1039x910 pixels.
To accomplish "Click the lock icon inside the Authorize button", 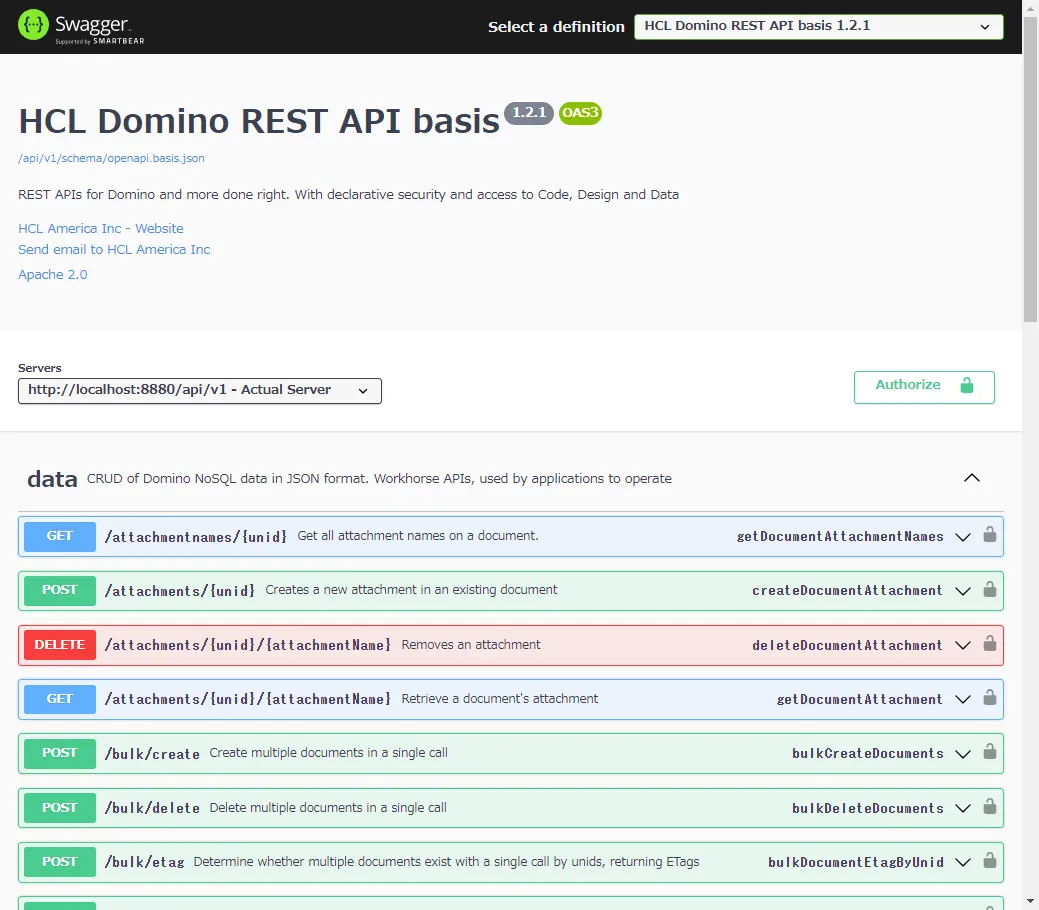I will pos(965,385).
